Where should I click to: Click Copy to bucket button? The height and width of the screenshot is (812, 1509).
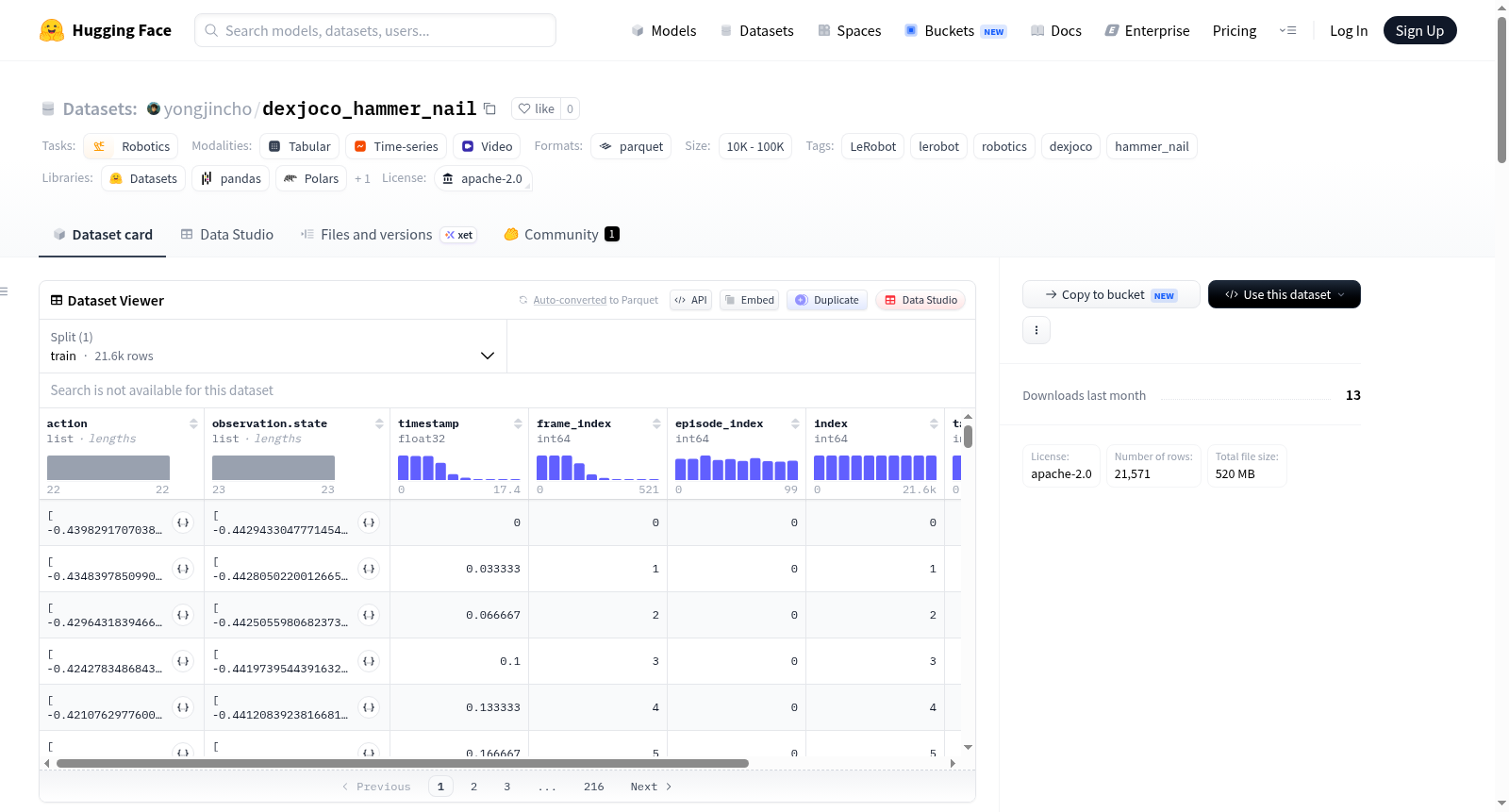[1111, 294]
